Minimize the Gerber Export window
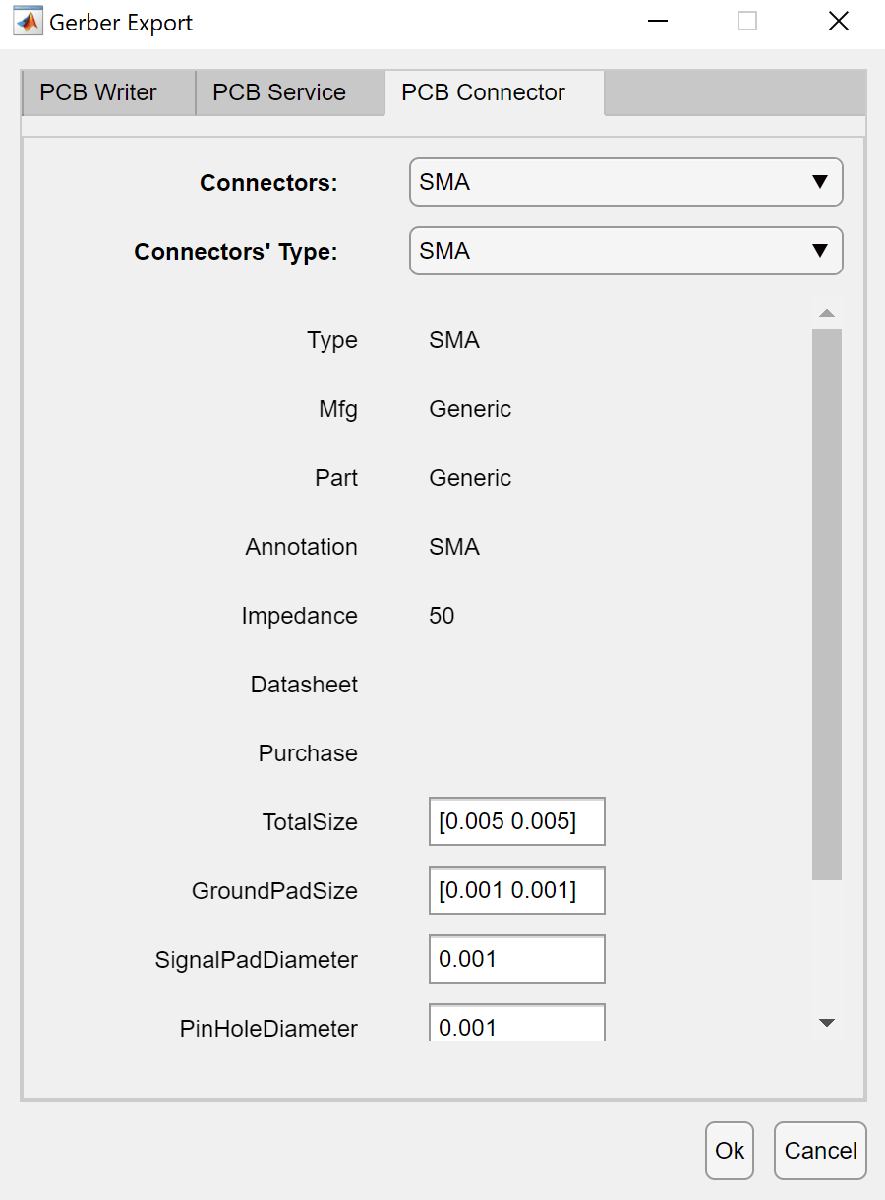This screenshot has height=1200, width=885. click(x=657, y=22)
